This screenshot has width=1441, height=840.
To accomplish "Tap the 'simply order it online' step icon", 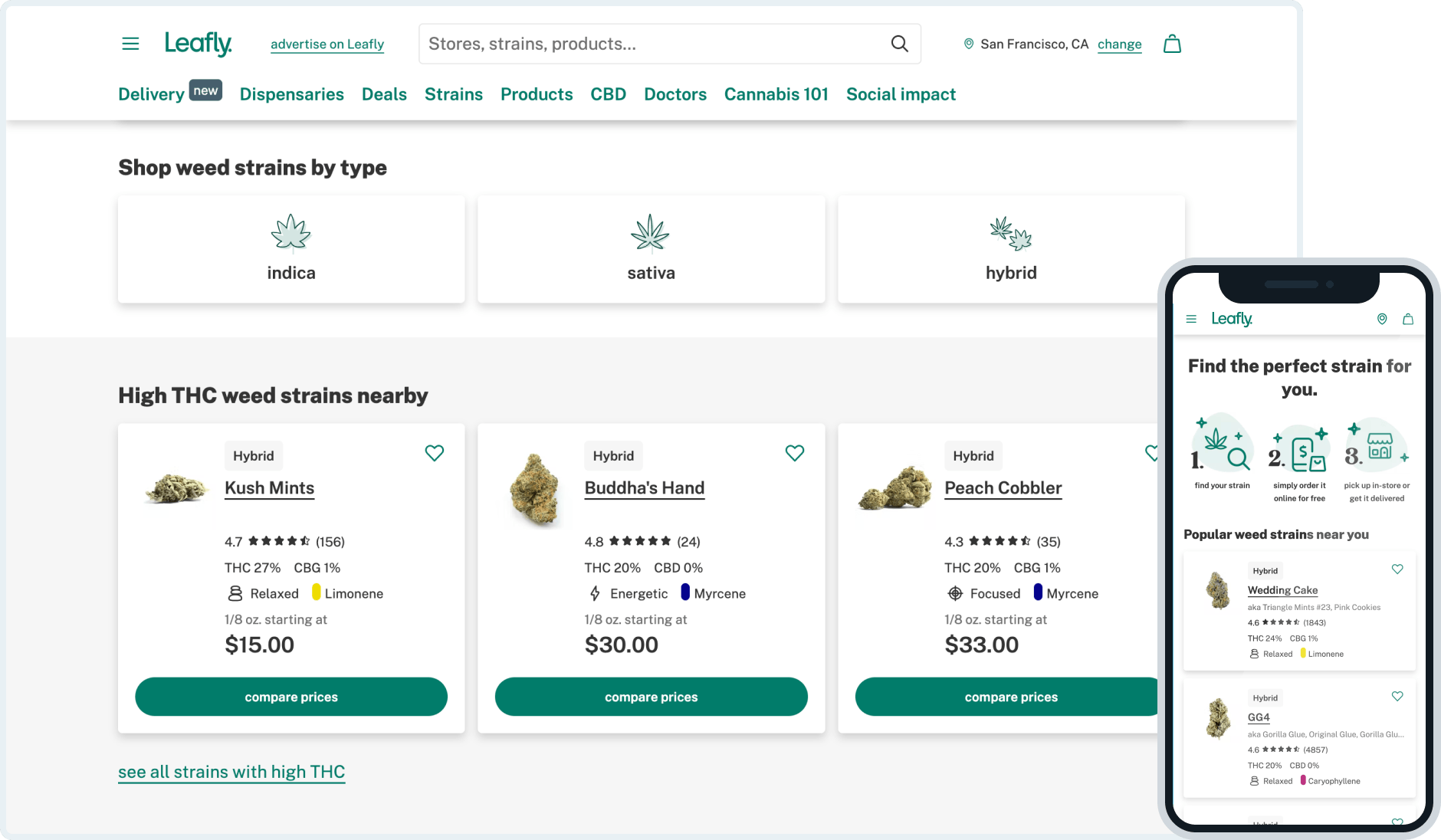I will [1299, 450].
